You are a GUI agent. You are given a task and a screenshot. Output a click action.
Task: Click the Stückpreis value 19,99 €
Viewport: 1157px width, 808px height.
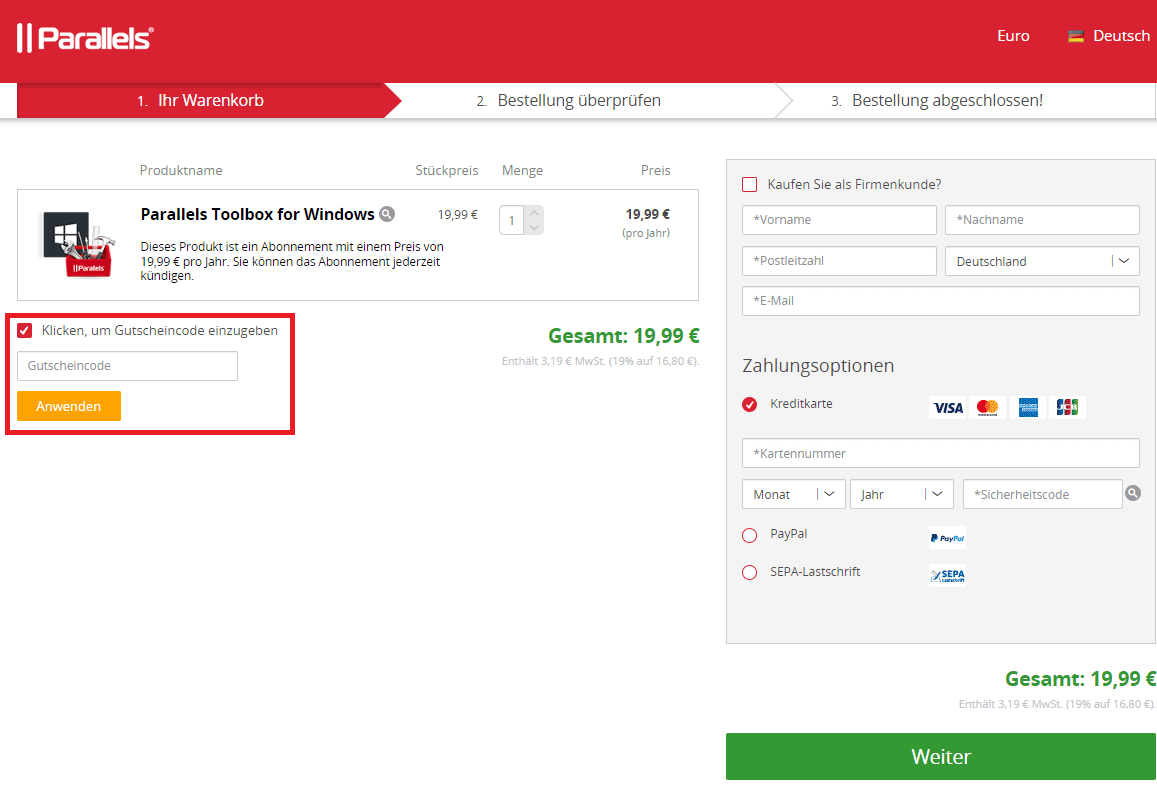pos(457,215)
